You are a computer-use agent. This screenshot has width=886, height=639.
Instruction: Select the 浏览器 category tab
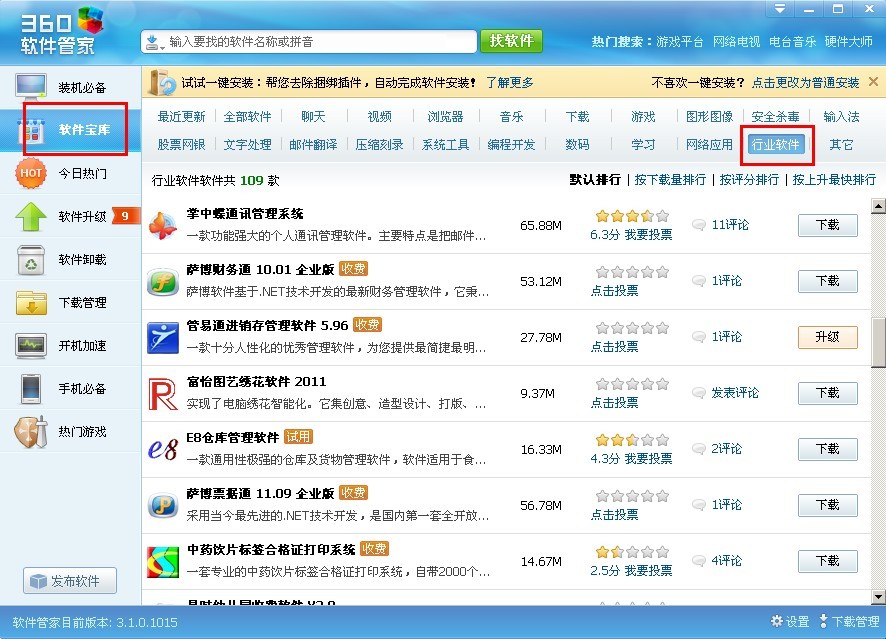pos(445,116)
